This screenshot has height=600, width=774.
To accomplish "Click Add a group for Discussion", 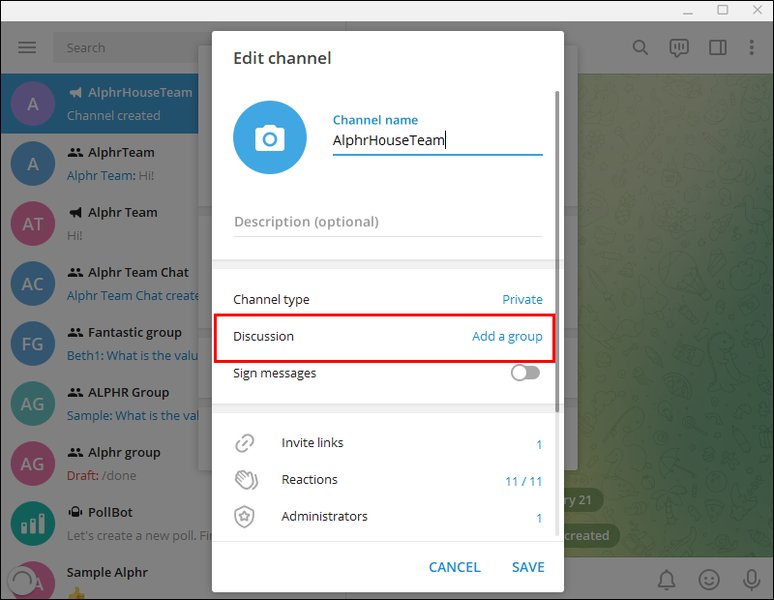I will click(x=507, y=337).
